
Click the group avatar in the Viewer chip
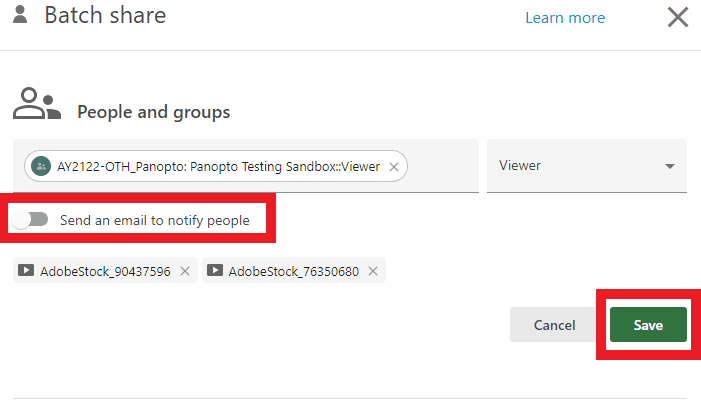(41, 166)
